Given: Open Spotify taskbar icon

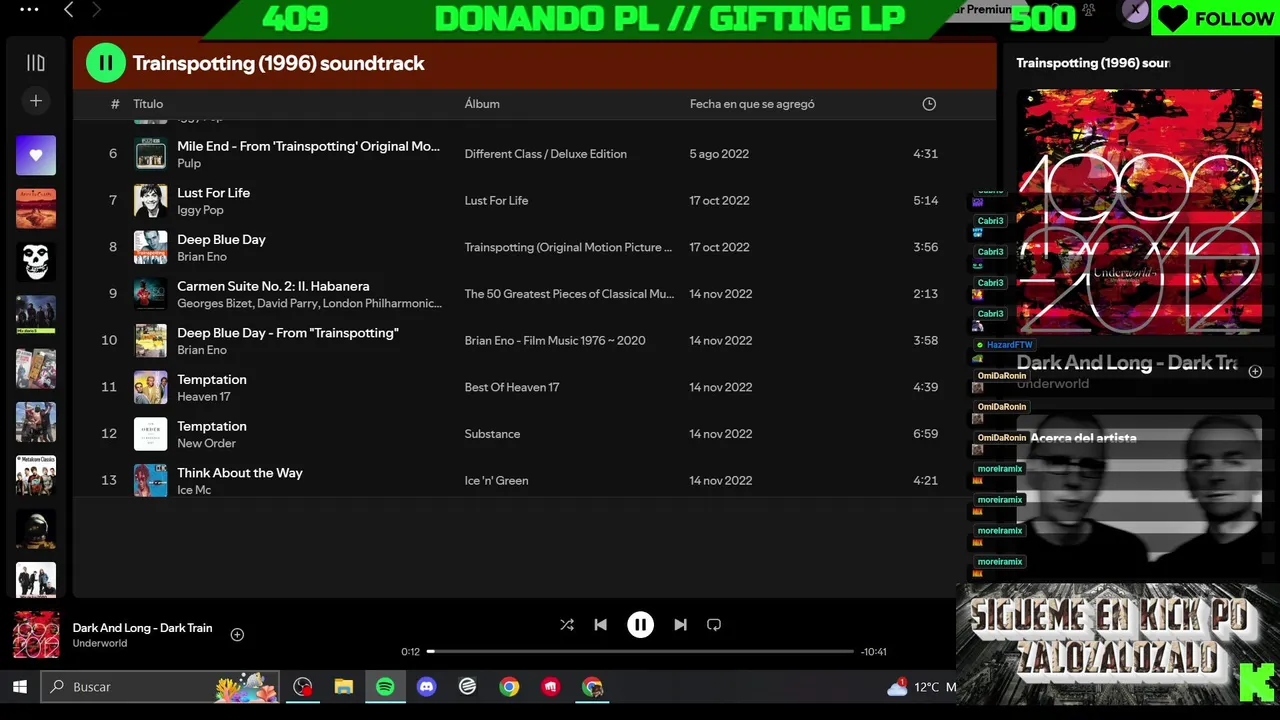Looking at the screenshot, I should 385,687.
